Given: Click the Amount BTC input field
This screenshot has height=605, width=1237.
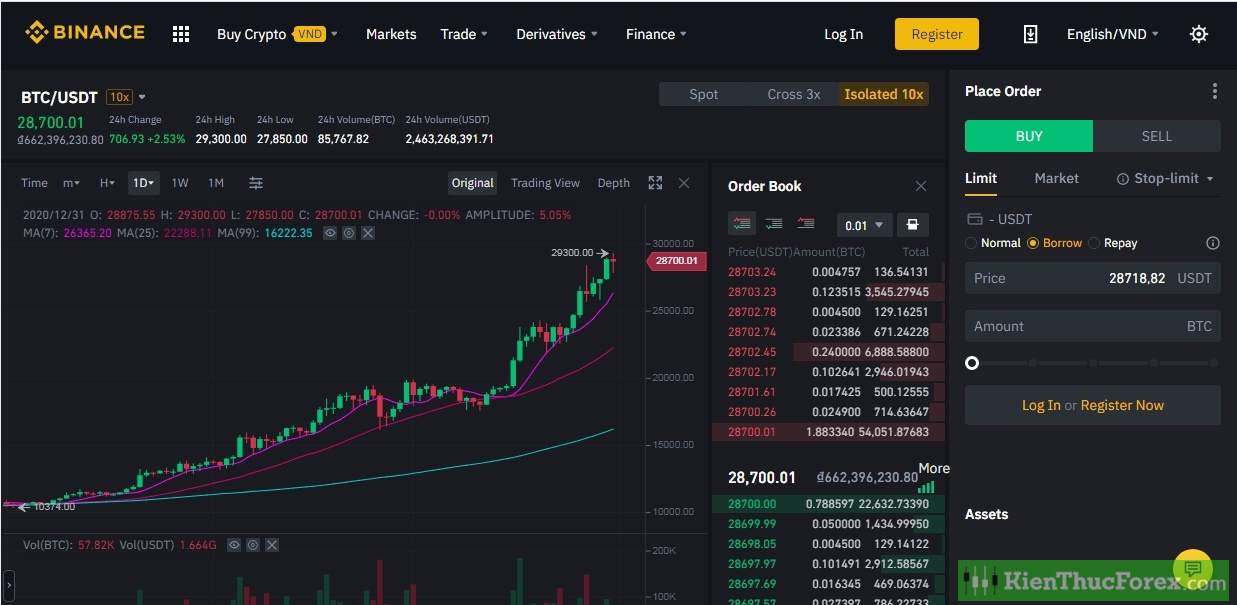Looking at the screenshot, I should [x=1093, y=326].
